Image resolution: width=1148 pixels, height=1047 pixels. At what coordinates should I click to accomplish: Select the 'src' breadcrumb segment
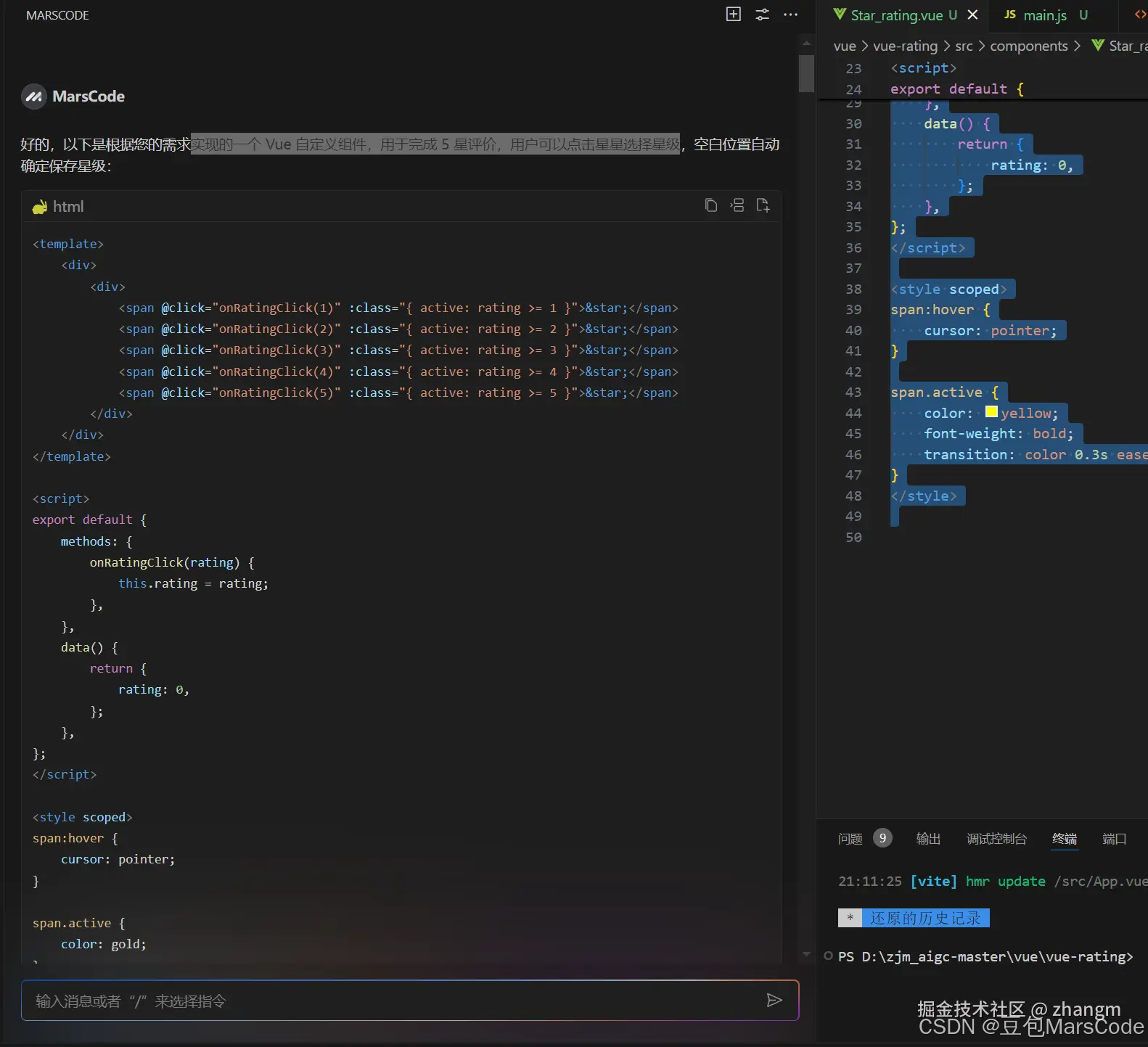coord(964,46)
